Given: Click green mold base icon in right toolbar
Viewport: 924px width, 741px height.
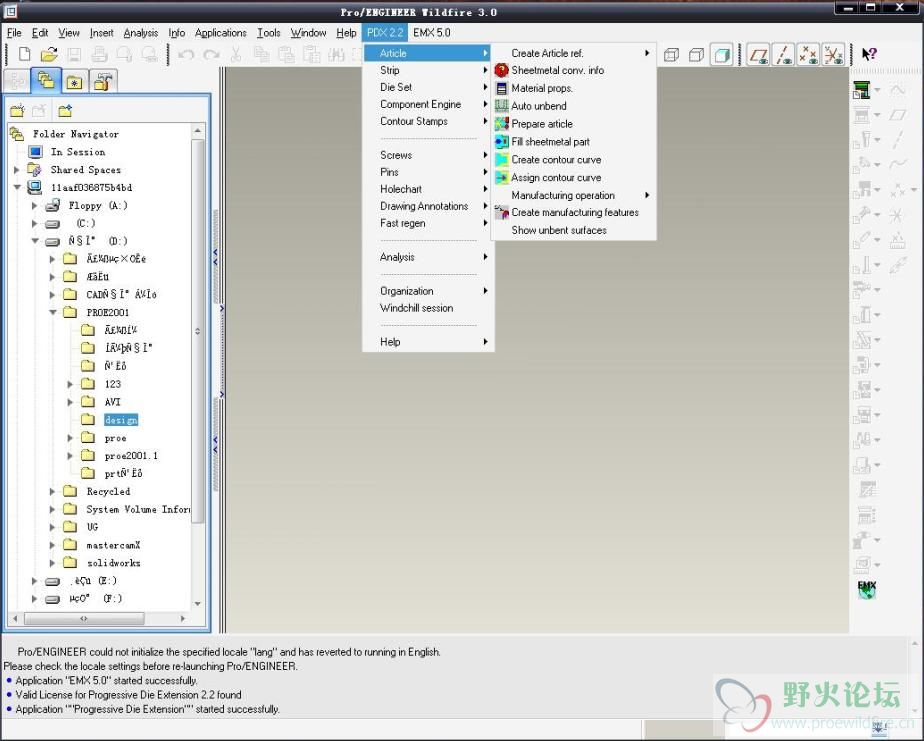Looking at the screenshot, I should (862, 90).
